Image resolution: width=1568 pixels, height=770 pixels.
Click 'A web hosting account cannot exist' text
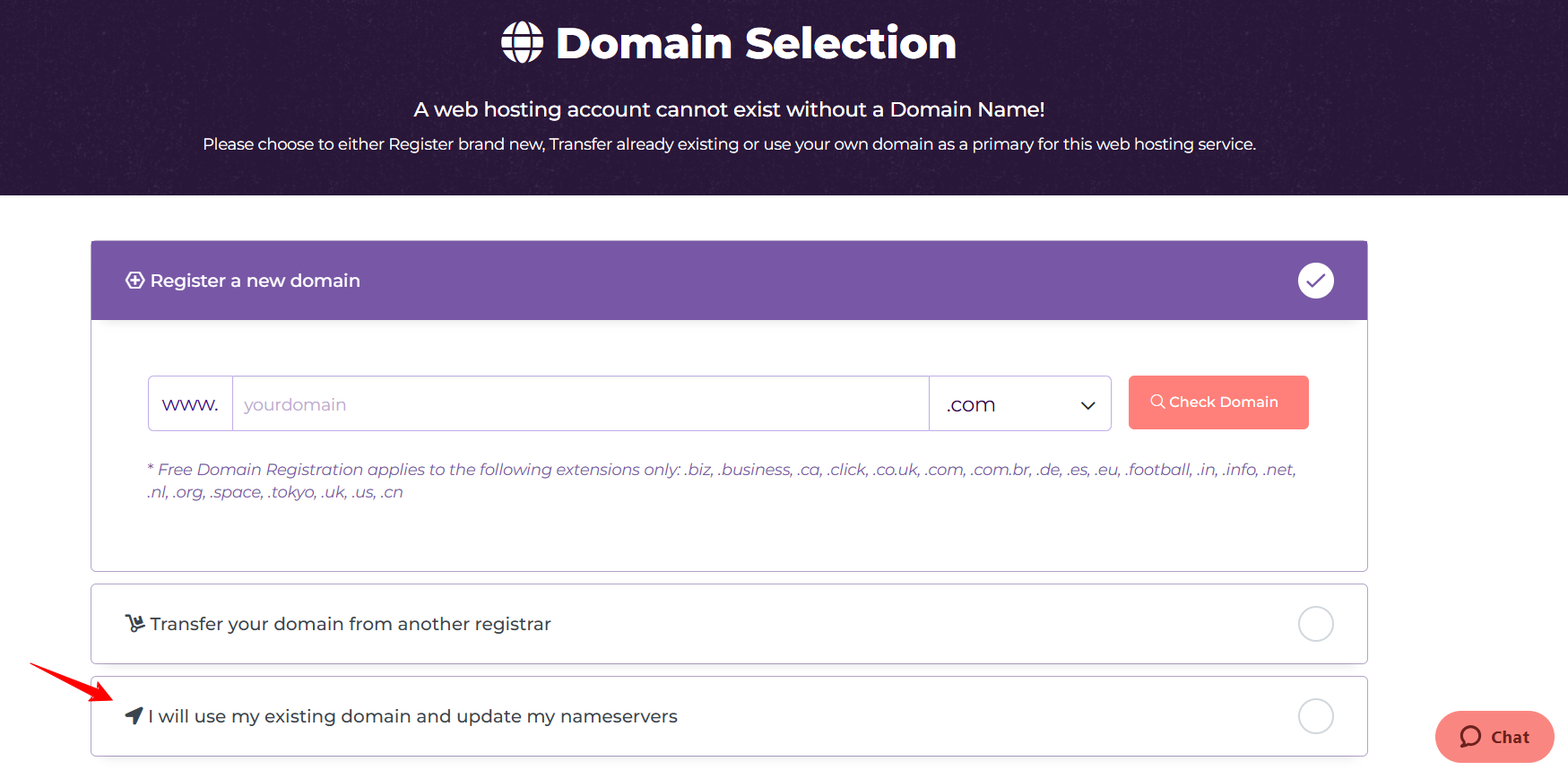click(x=729, y=109)
